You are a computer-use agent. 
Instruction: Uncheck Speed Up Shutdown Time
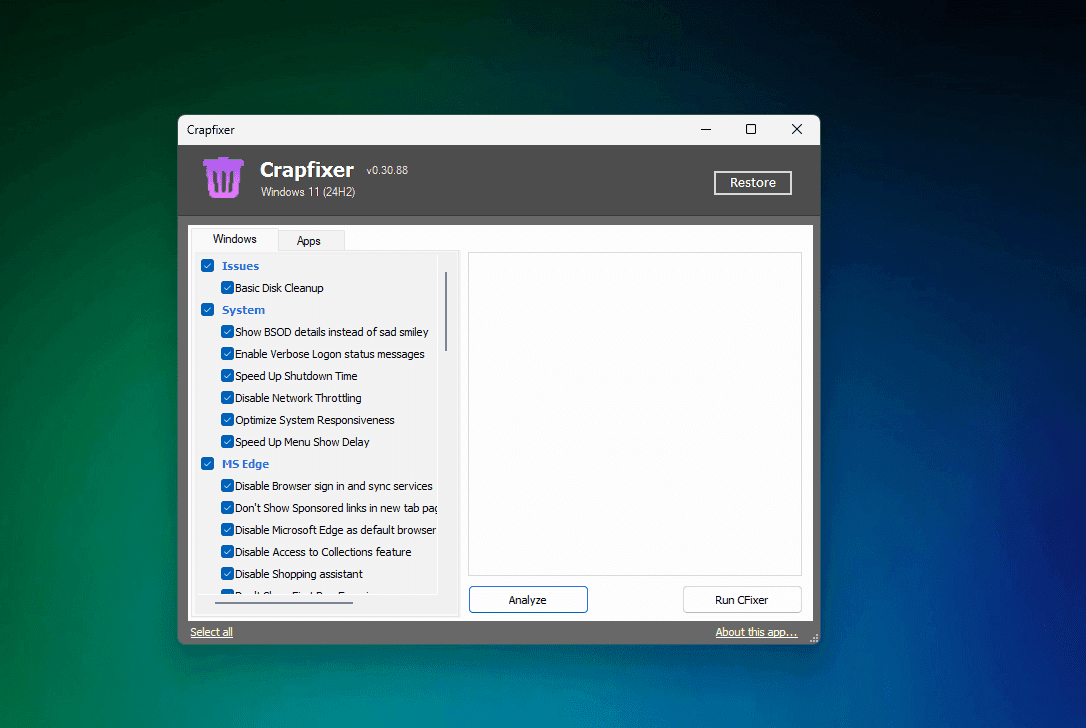click(x=227, y=375)
